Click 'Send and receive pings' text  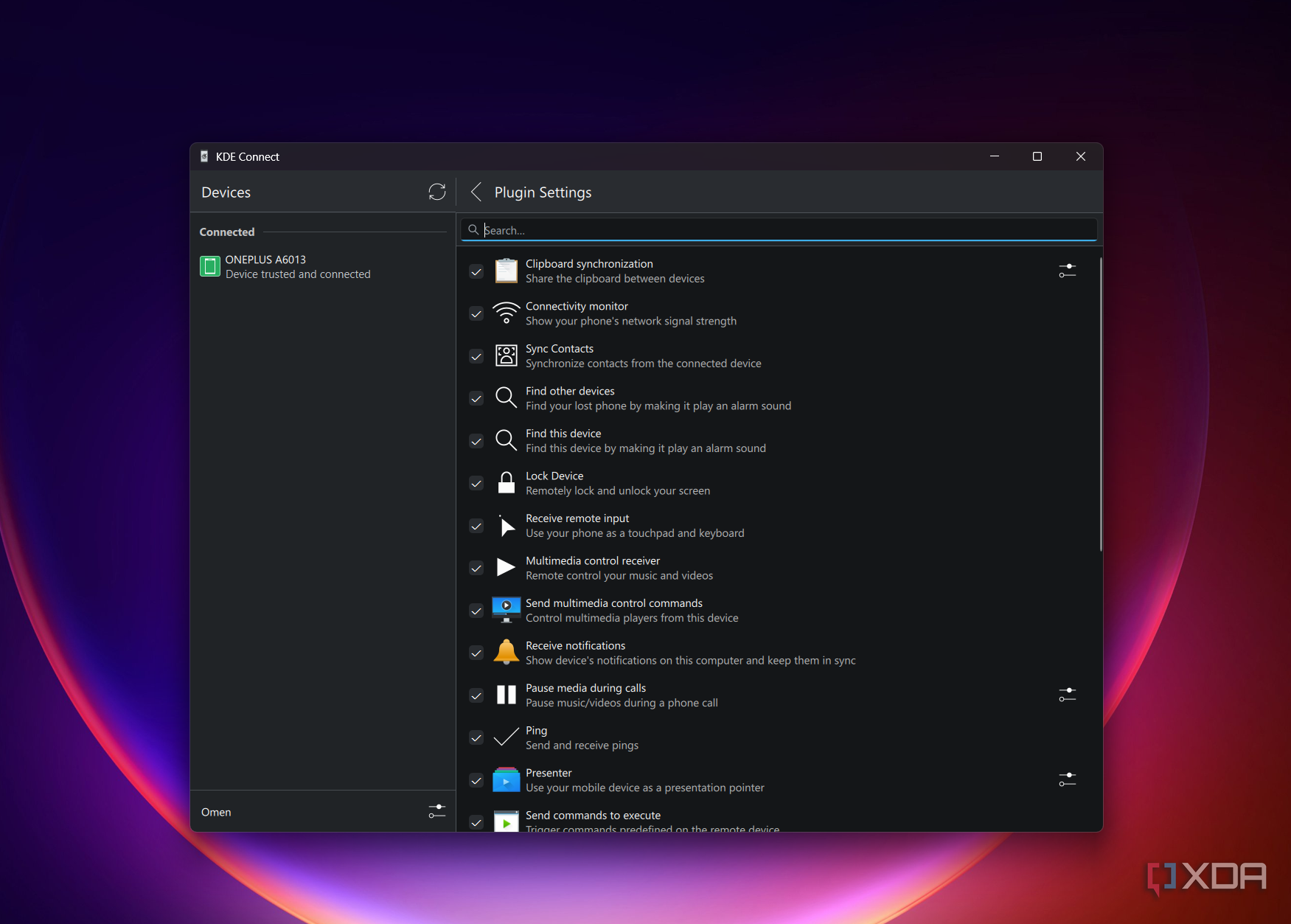(x=582, y=746)
